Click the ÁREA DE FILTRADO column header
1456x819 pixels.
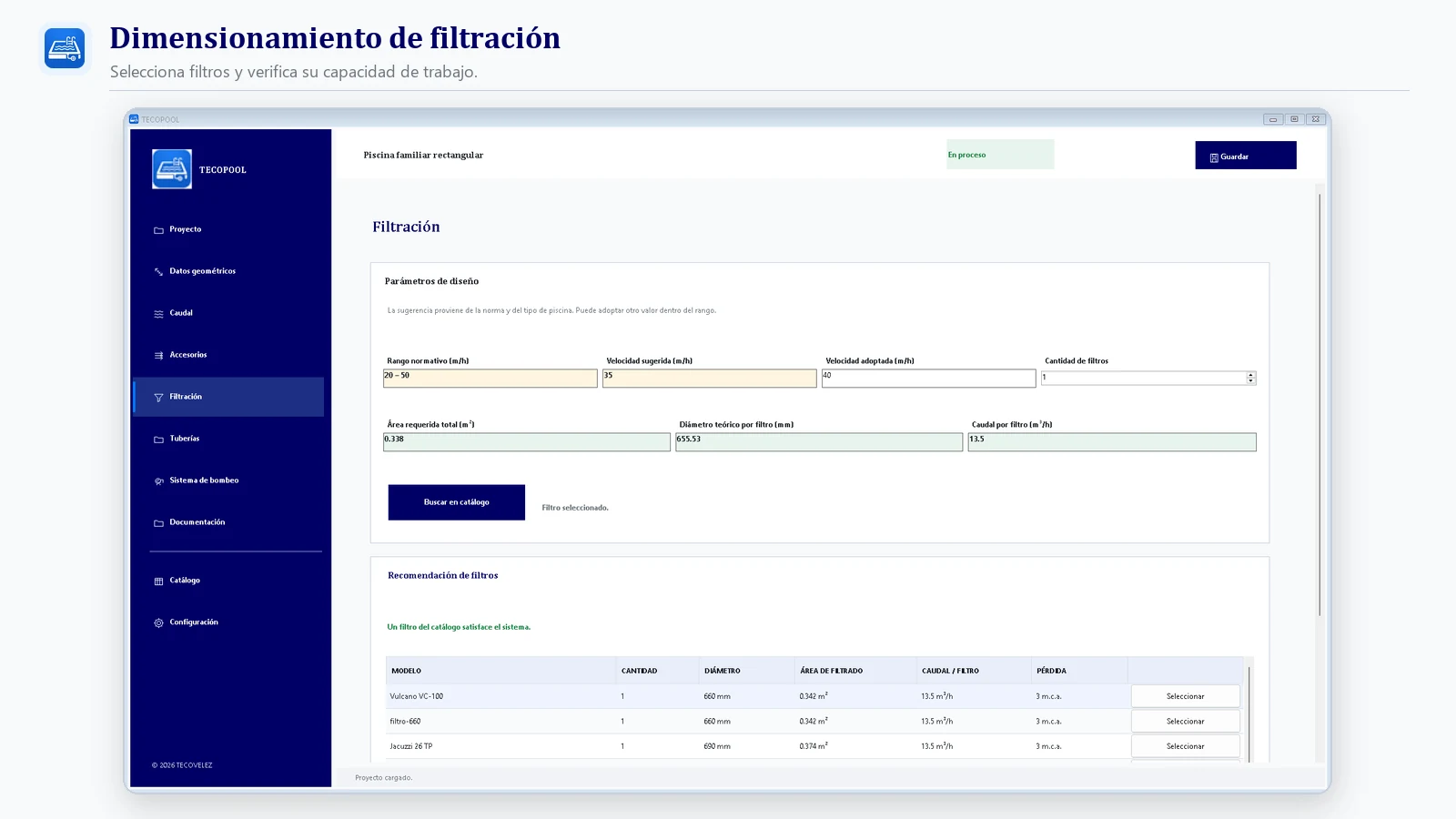855,671
